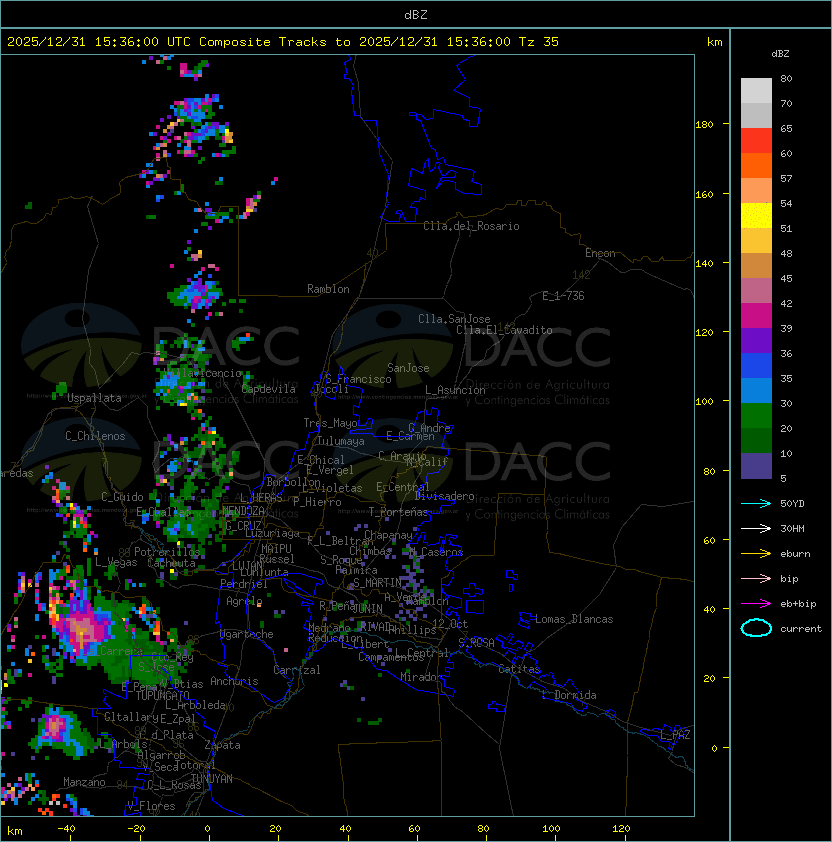Click the E_1-736 map label

pyautogui.click(x=563, y=296)
